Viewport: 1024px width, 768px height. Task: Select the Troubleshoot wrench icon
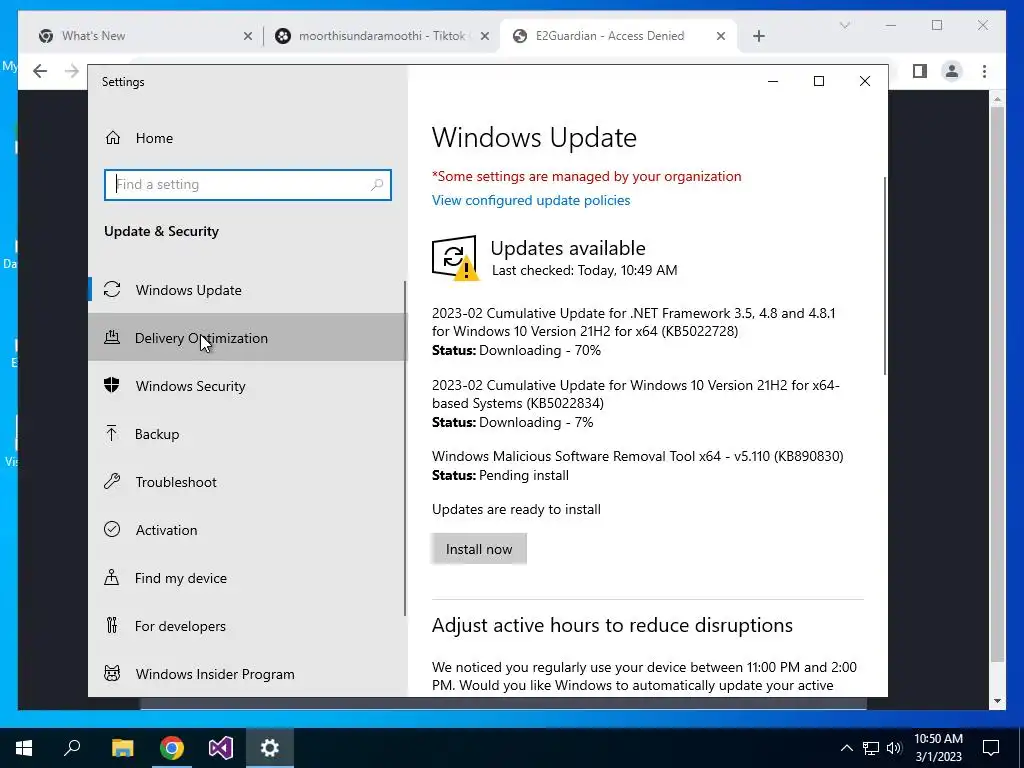coord(112,481)
